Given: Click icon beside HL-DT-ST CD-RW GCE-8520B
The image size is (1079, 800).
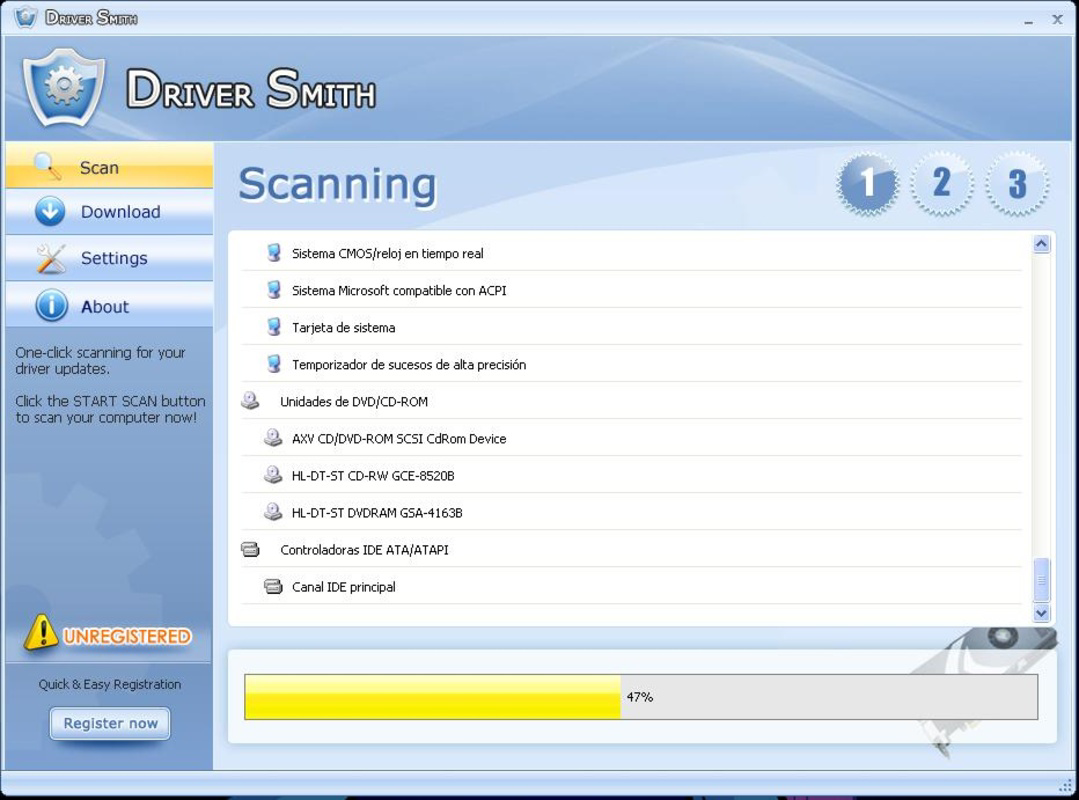Looking at the screenshot, I should 273,475.
